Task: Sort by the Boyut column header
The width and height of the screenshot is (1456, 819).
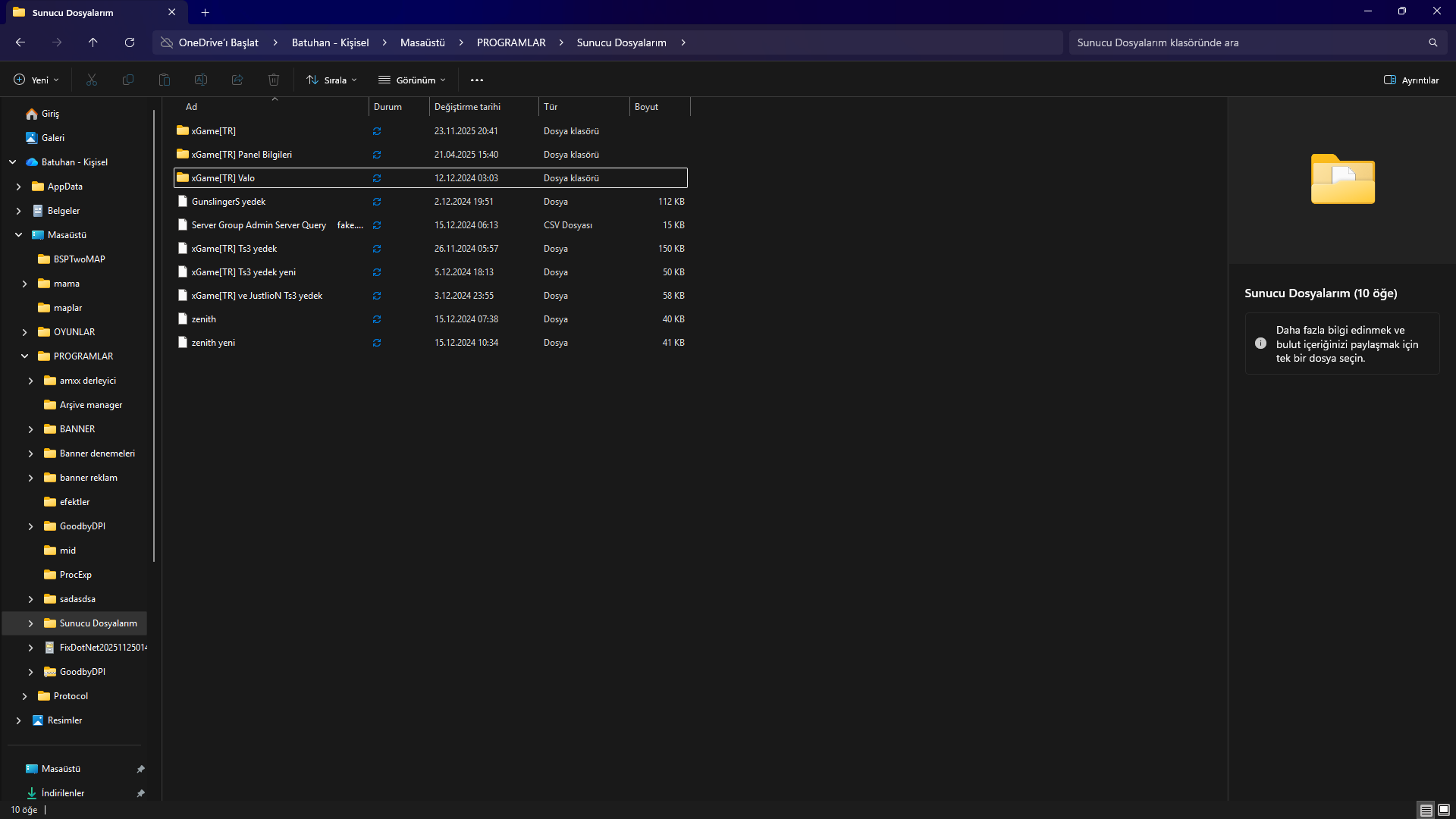Action: [x=660, y=107]
